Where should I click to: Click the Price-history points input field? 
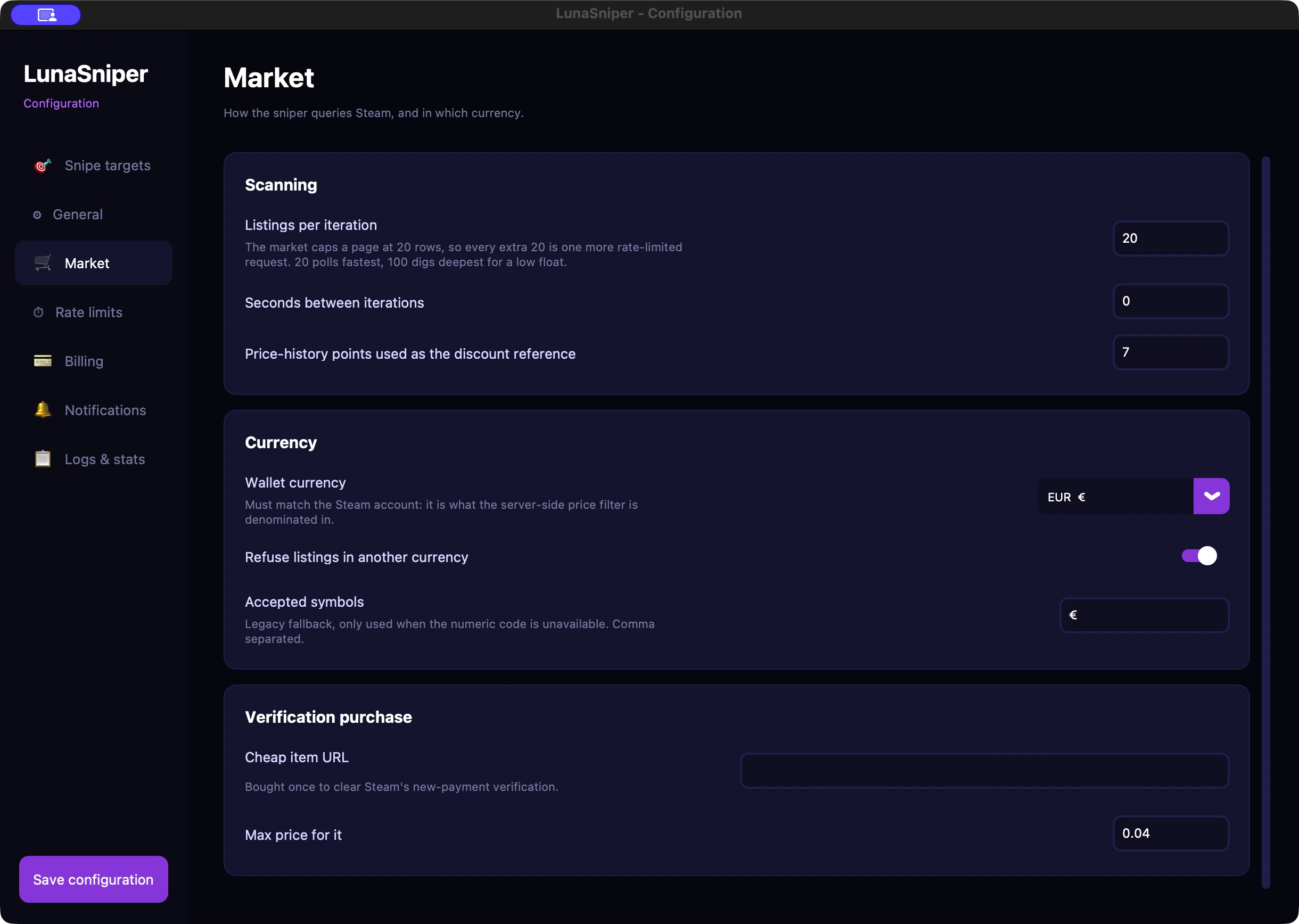tap(1170, 352)
